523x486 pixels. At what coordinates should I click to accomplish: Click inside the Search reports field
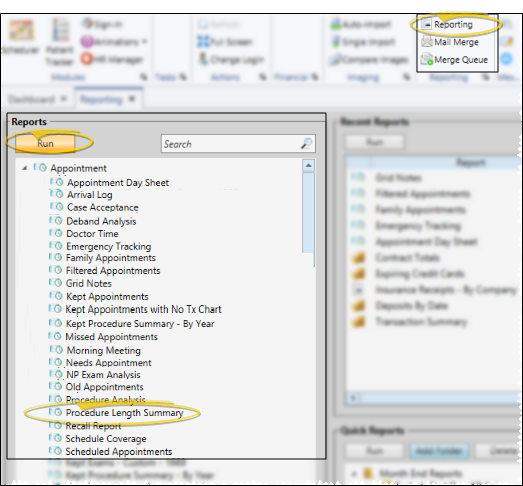coord(231,144)
